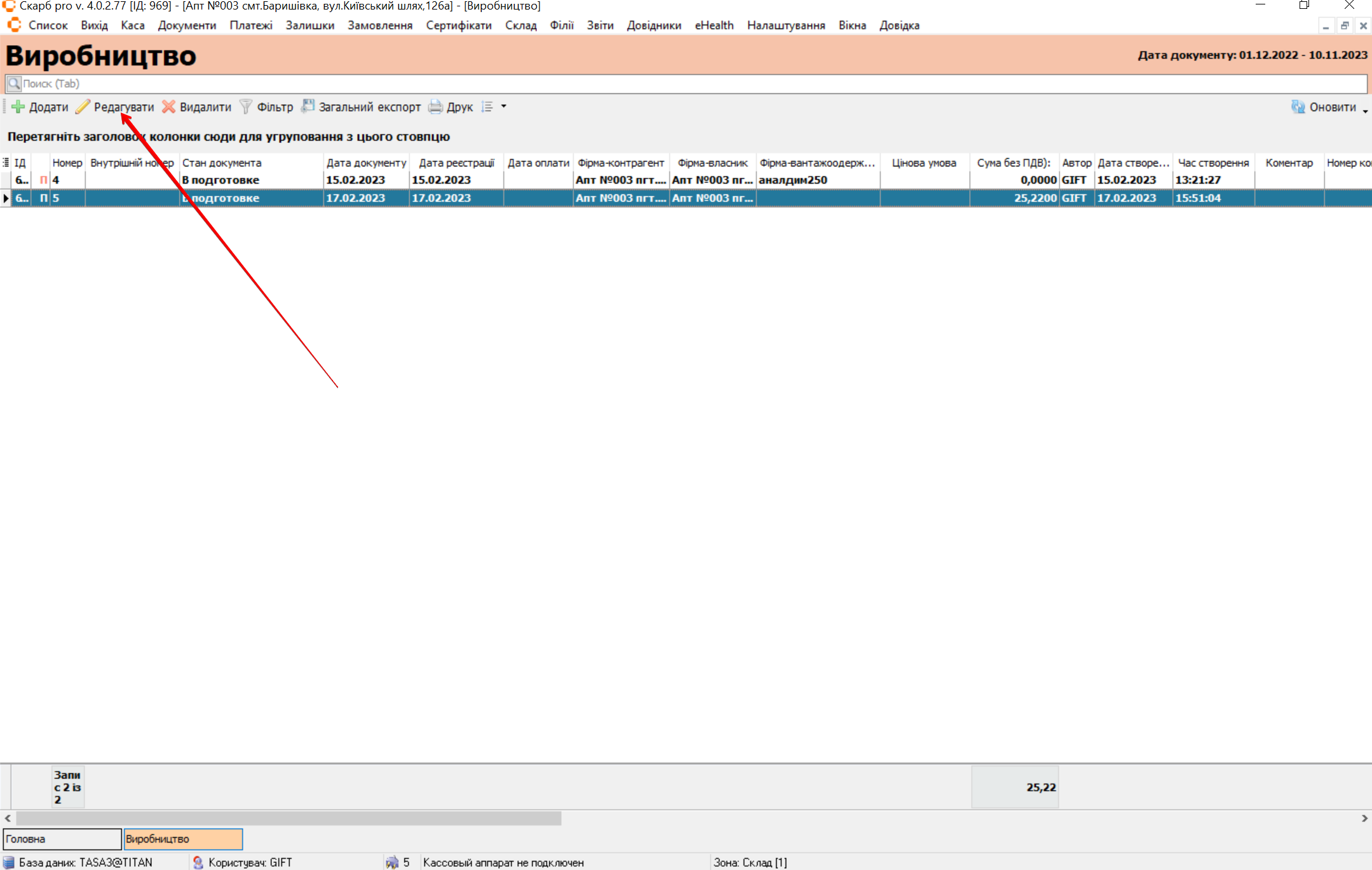Click the column chooser grid icon
Screen dimensions: 1372x870
pos(6,163)
